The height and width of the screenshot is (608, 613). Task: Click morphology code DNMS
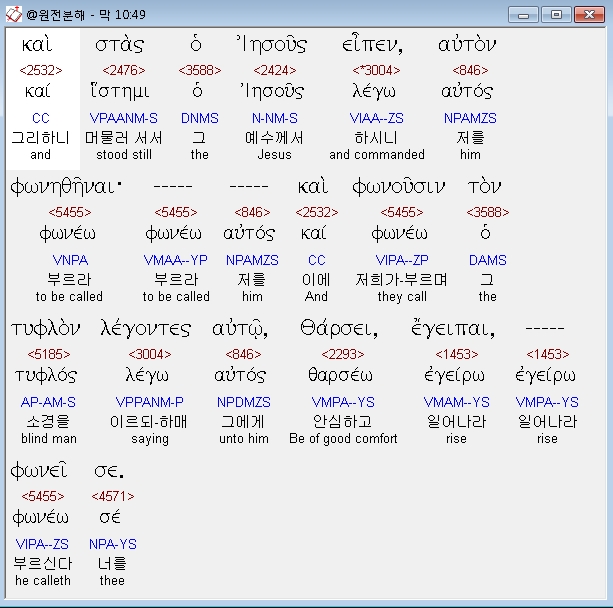(199, 118)
